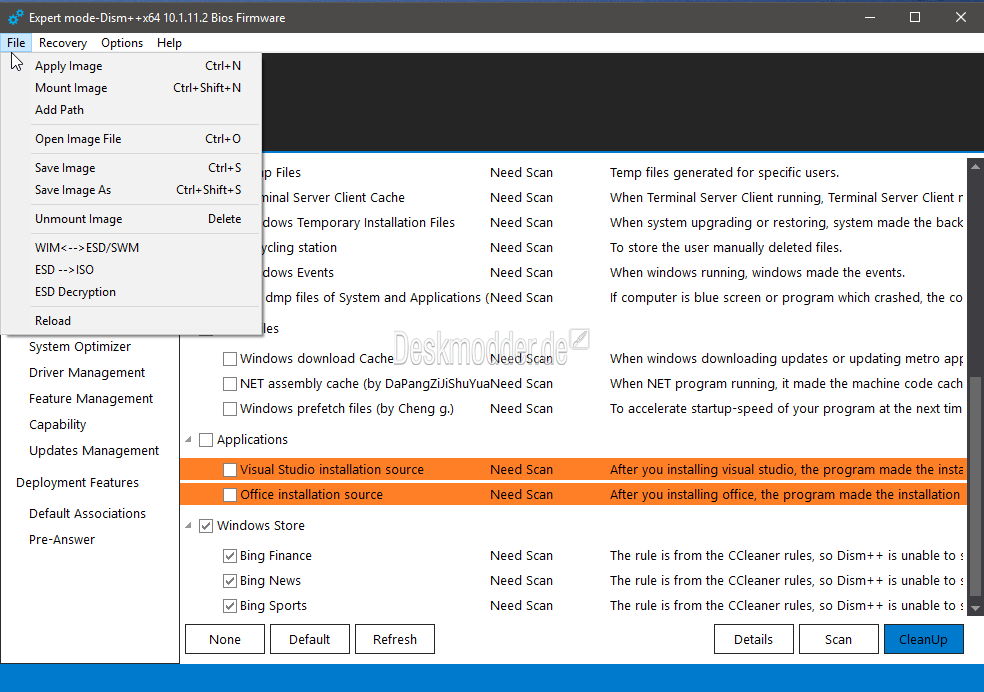Open System Optimizer in sidebar
This screenshot has height=692, width=984.
(x=80, y=346)
